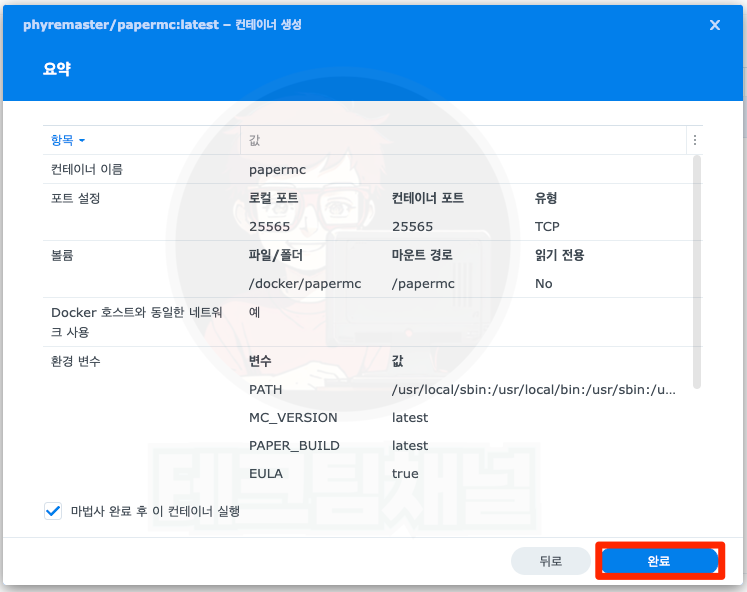The image size is (747, 592).
Task: Close the container creation dialog
Action: [714, 25]
